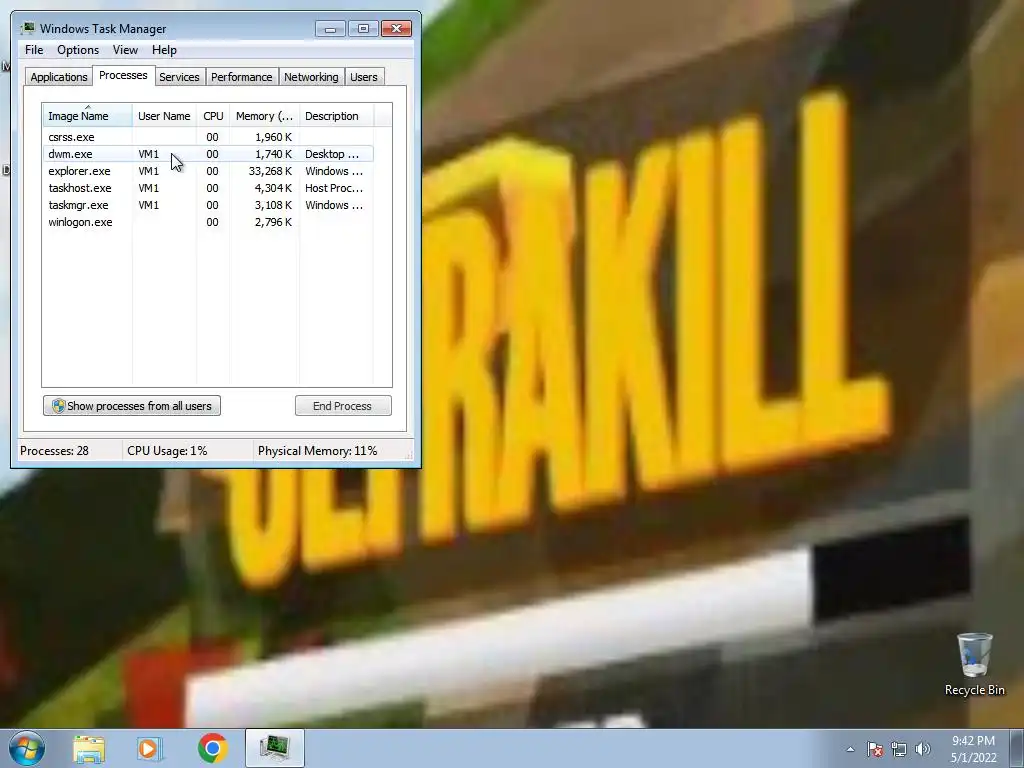Click the Host Proc... description cell
1024x768 pixels.
tap(334, 188)
